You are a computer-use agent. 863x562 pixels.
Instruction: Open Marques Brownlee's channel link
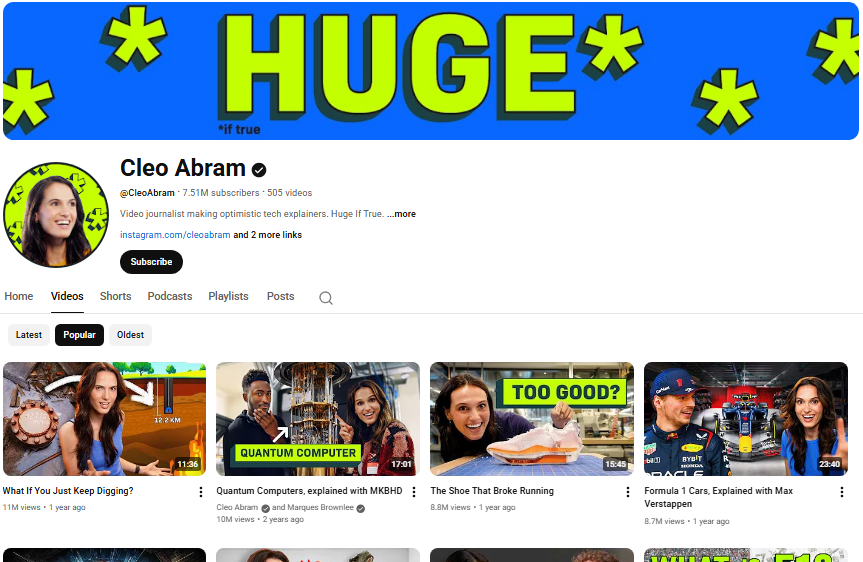tap(320, 508)
